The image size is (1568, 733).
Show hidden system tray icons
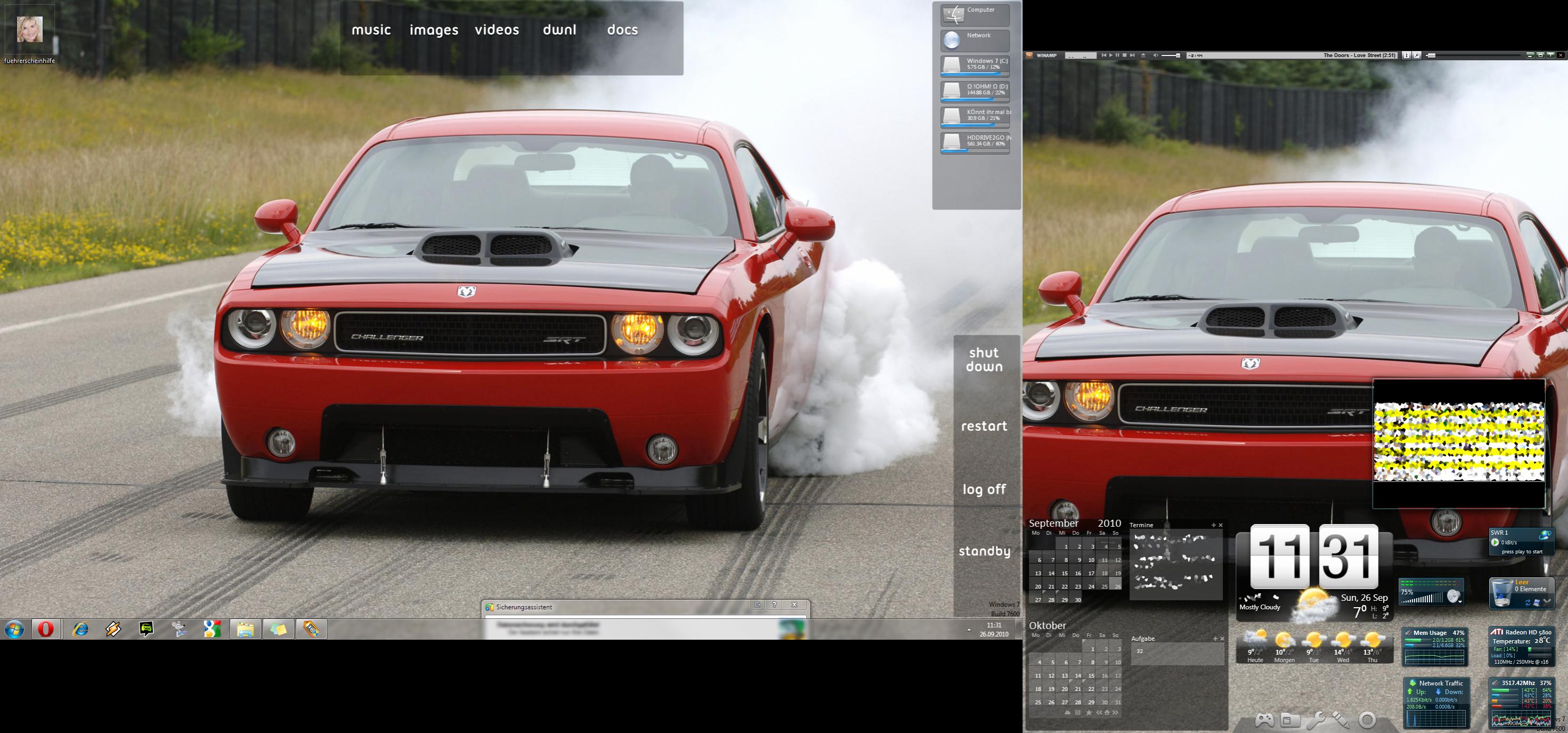(969, 630)
